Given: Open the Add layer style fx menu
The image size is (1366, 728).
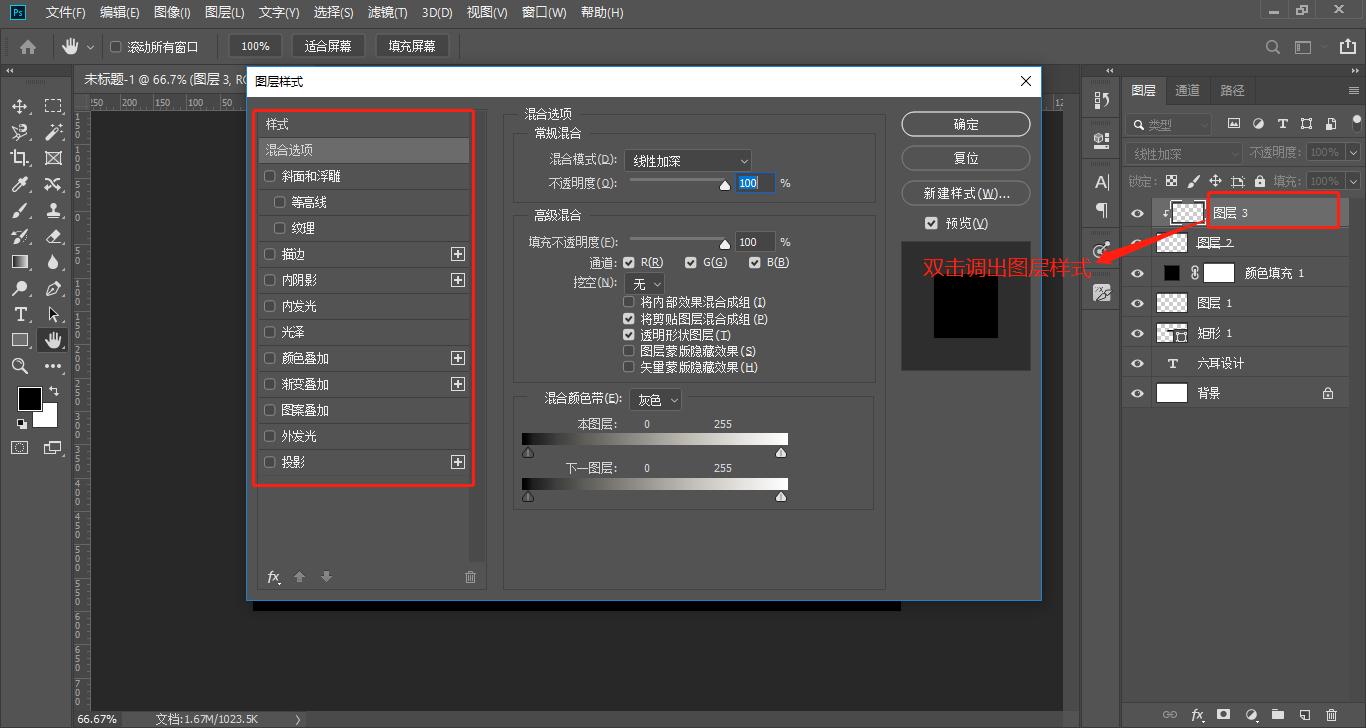Looking at the screenshot, I should (x=273, y=577).
